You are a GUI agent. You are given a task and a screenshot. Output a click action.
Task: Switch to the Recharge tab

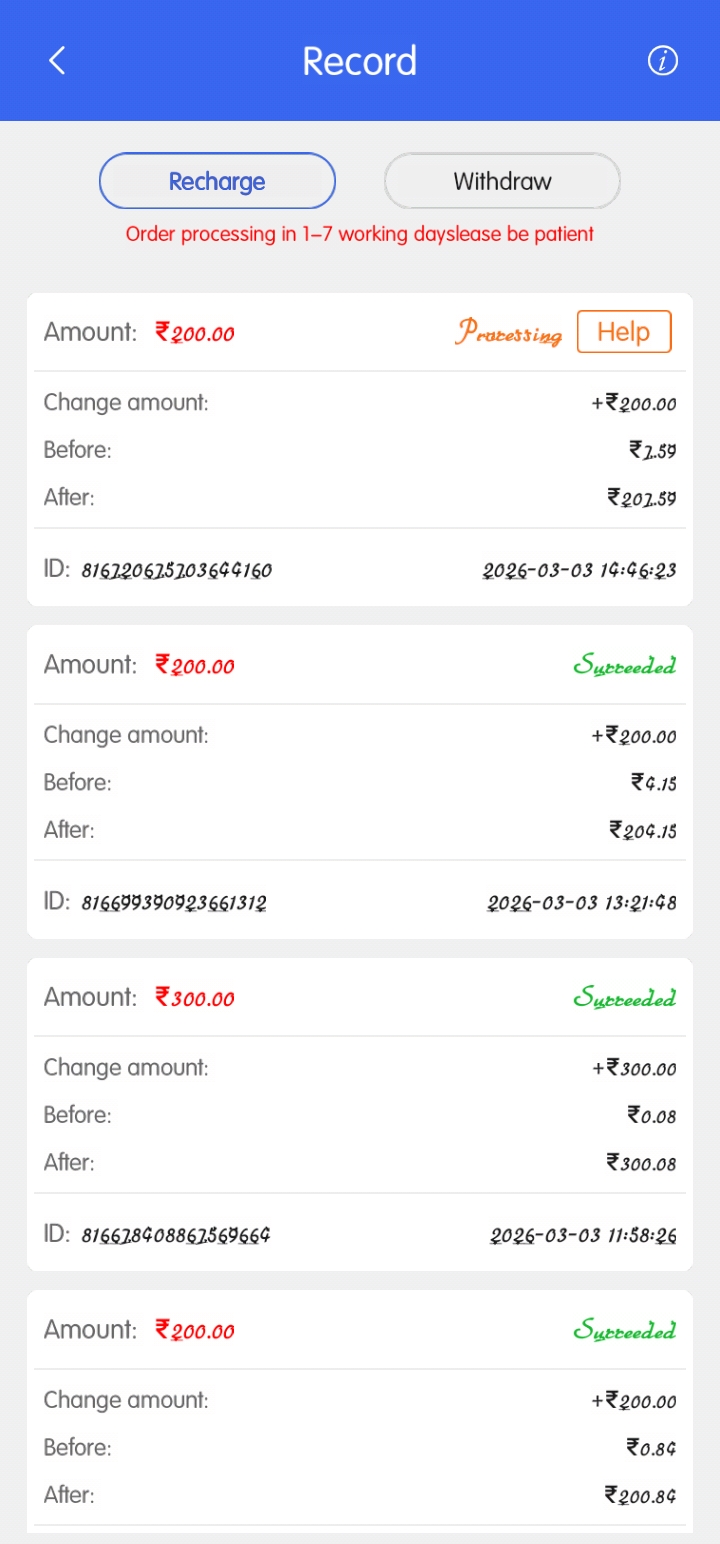click(x=217, y=181)
